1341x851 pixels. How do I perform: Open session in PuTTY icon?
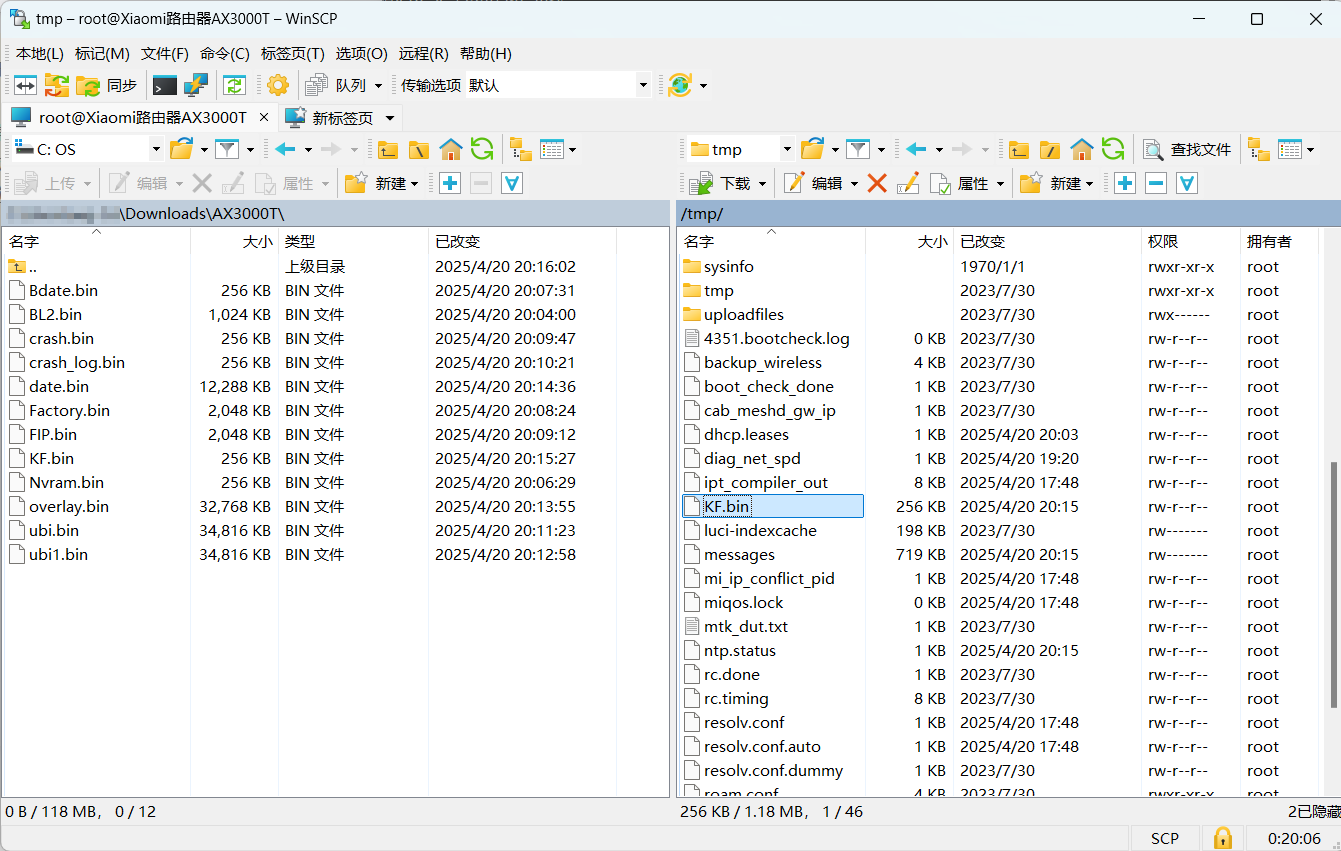[x=195, y=86]
